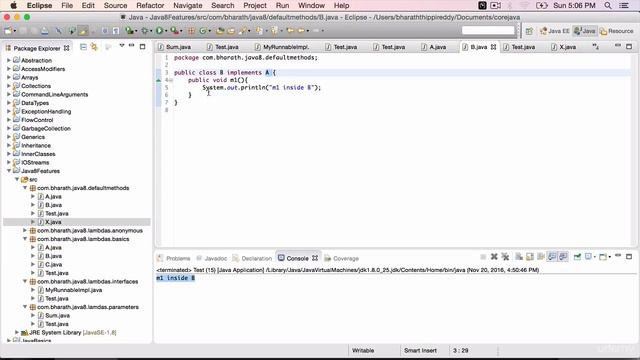
Task: Open the Package Explorer view menu triangle
Action: [122, 46]
